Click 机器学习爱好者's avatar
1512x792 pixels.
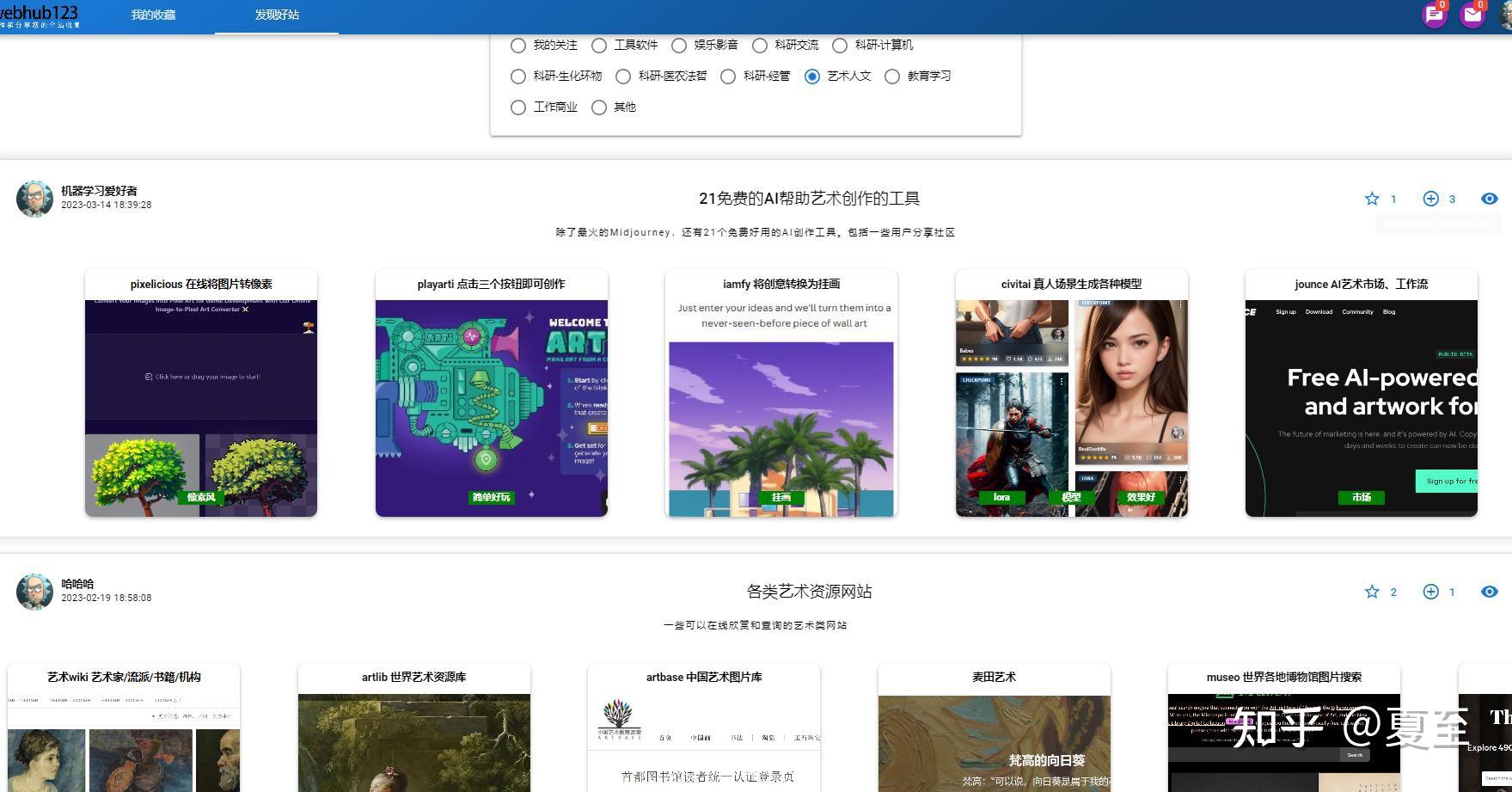(x=34, y=199)
